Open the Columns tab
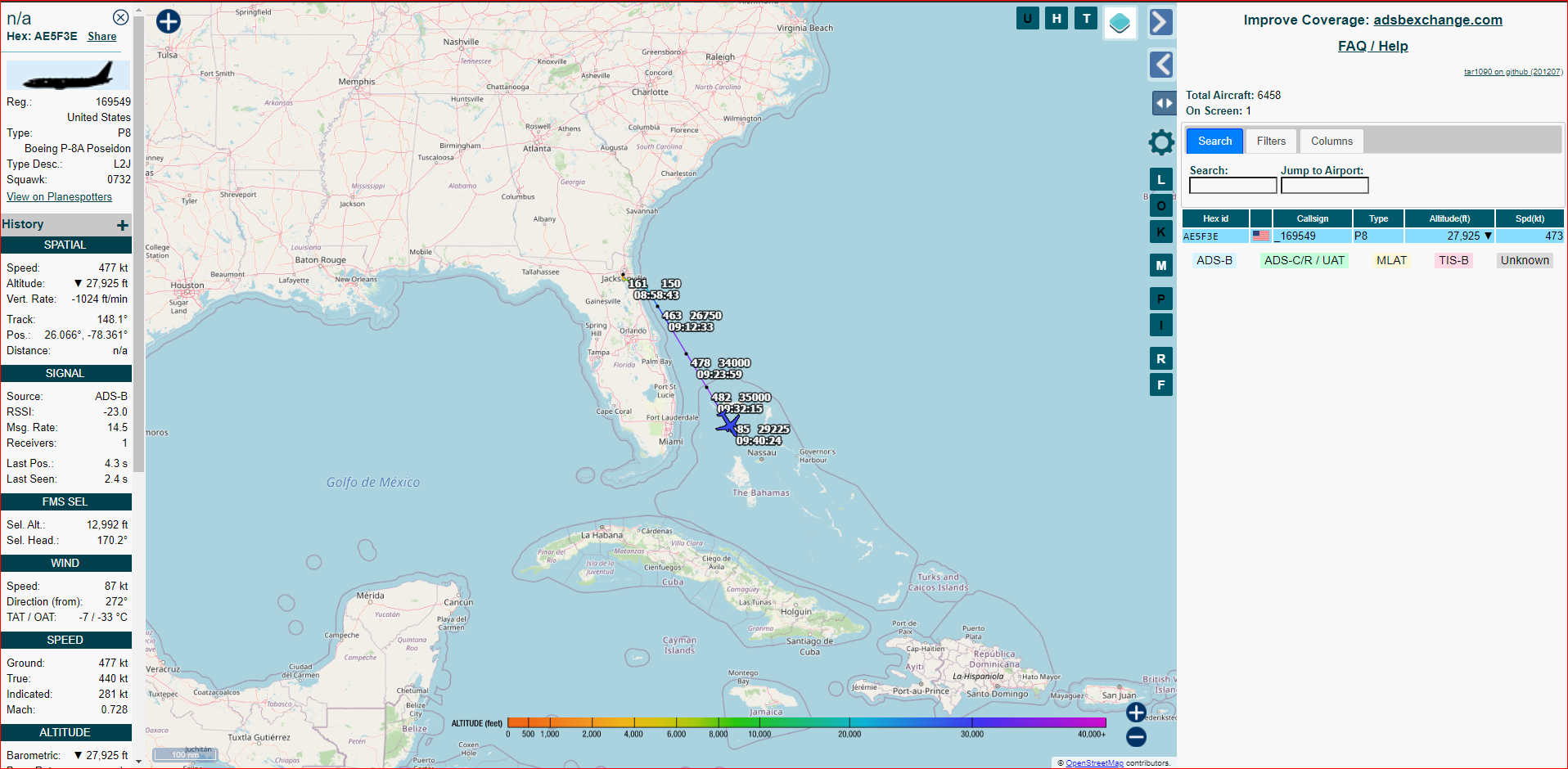 click(1331, 141)
